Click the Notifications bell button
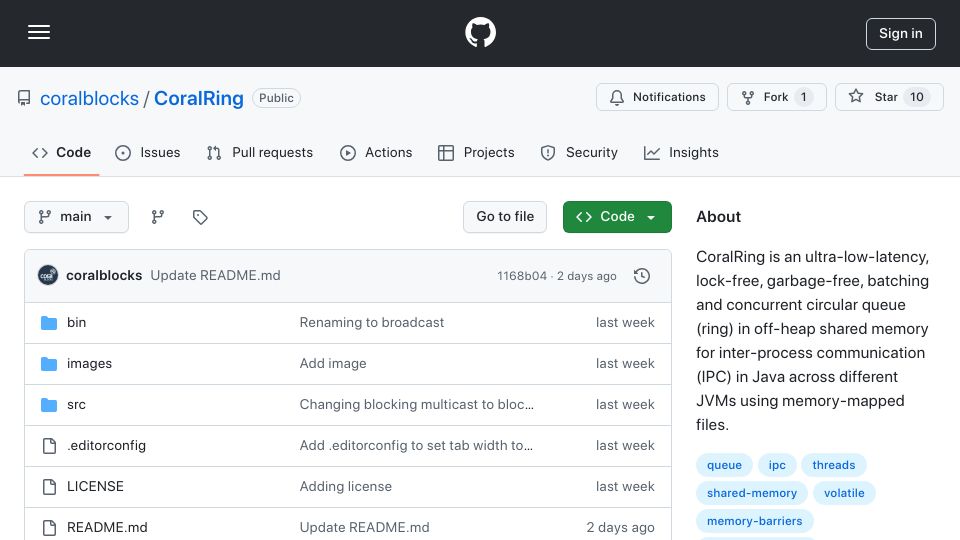 click(x=657, y=97)
